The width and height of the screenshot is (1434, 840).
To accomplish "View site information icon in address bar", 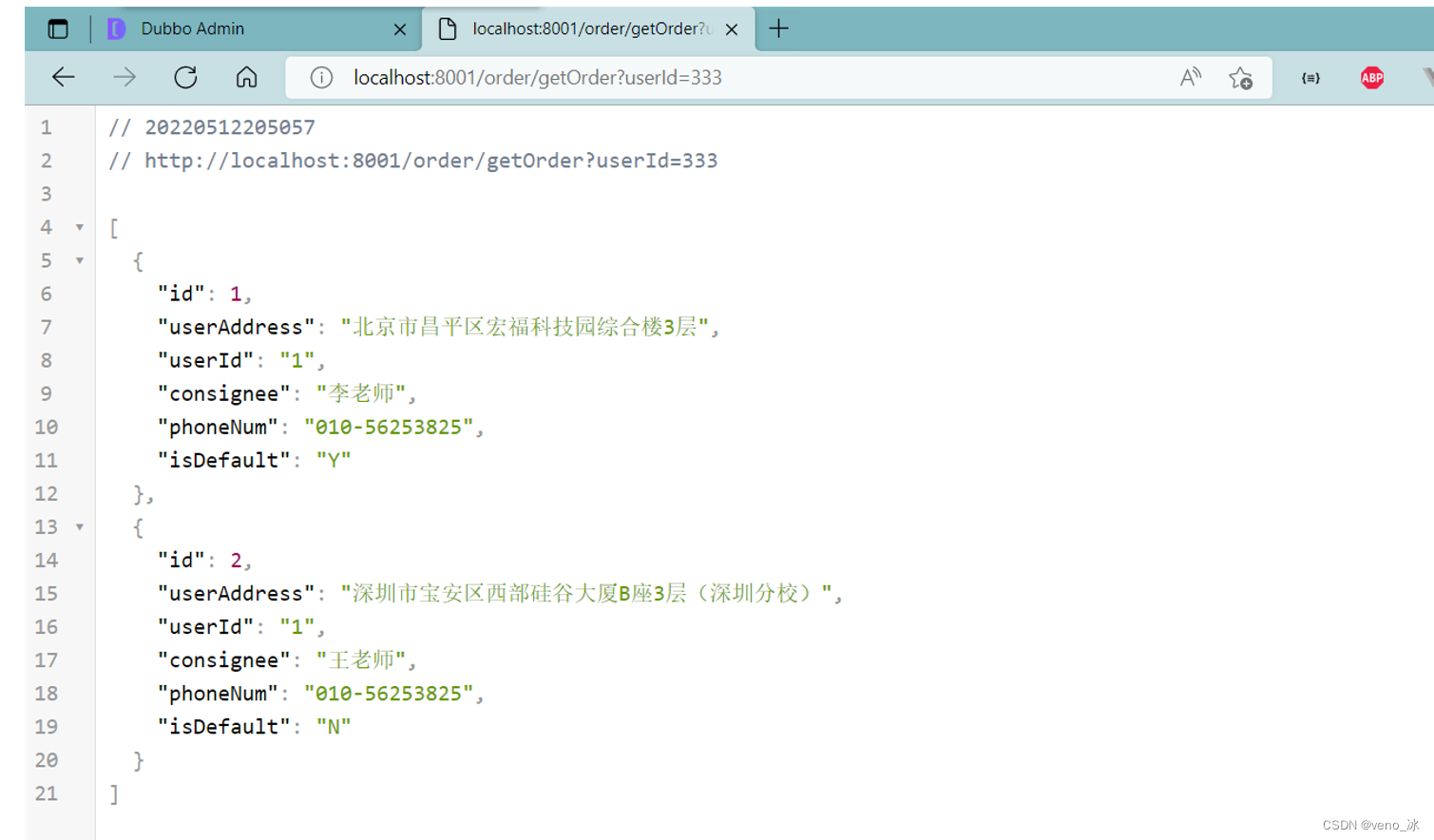I will point(321,78).
